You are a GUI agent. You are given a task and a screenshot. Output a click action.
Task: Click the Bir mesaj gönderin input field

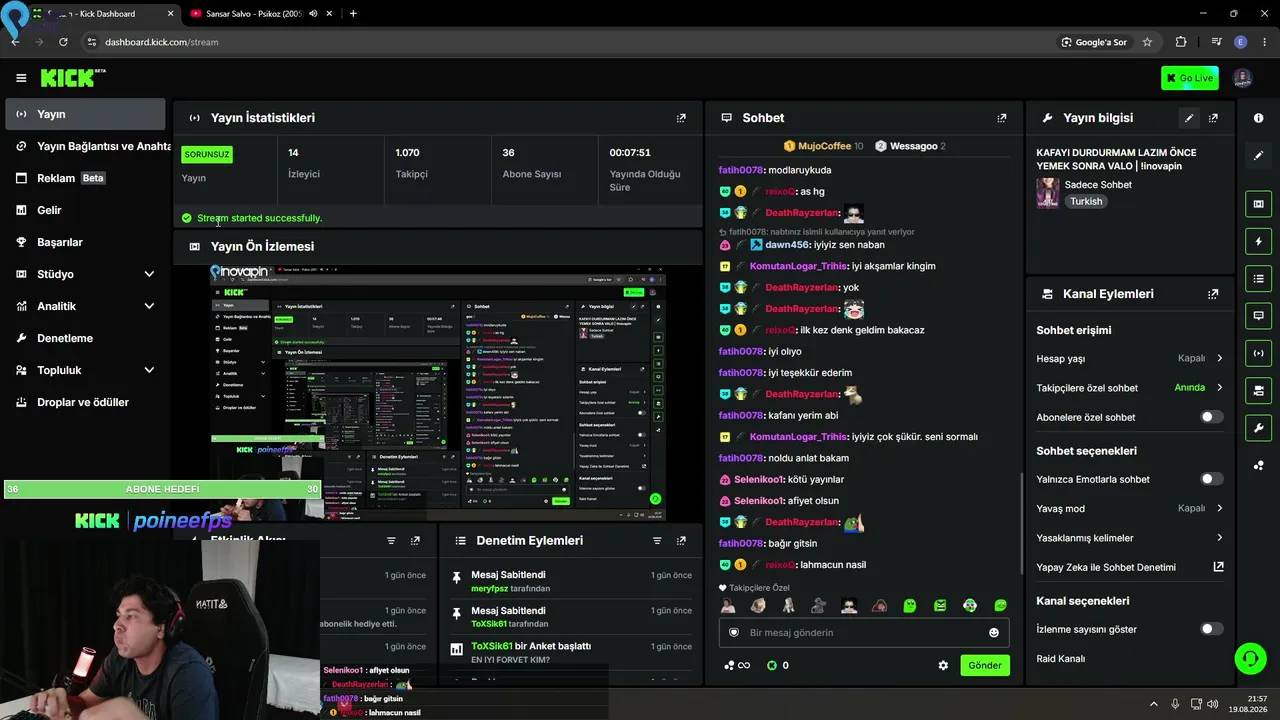865,633
